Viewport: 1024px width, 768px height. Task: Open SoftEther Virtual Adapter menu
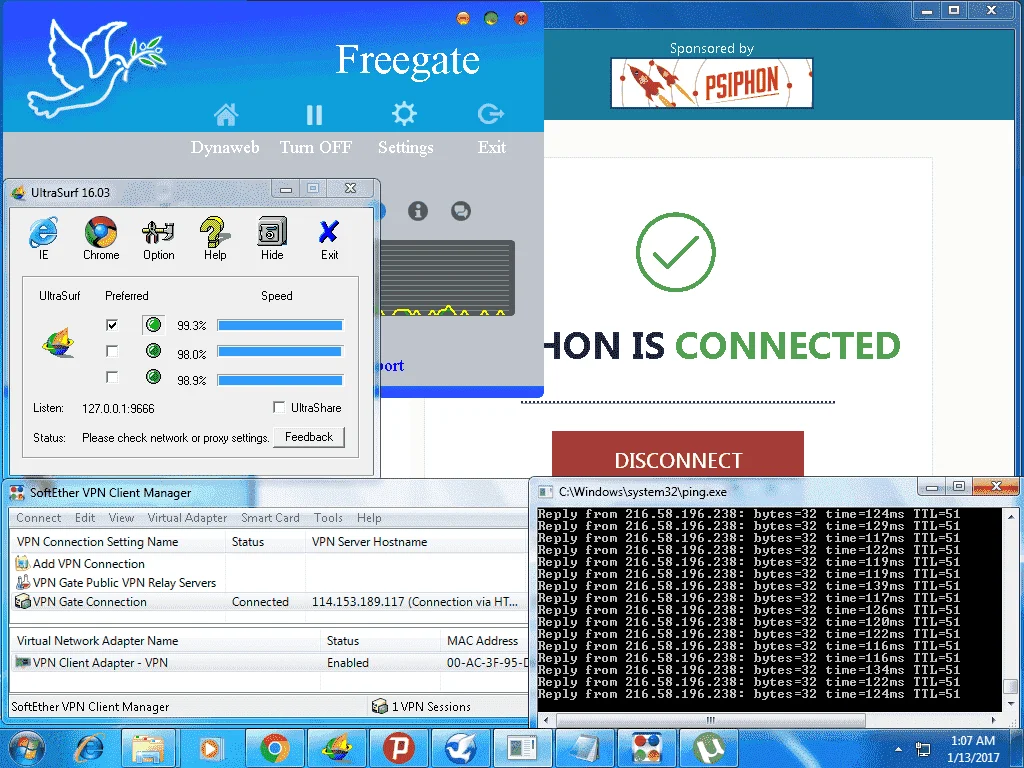click(187, 518)
